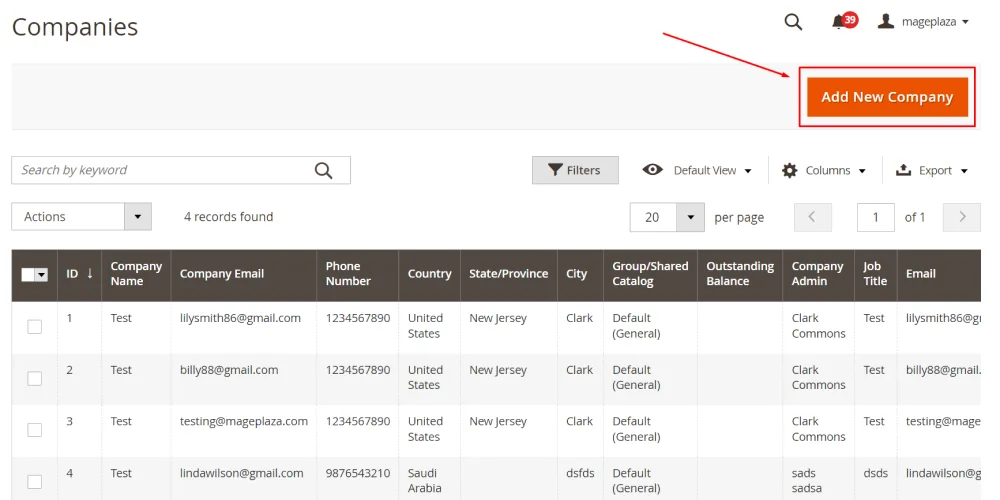Click the Export upload icon
Viewport: 1000px width, 500px height.
click(x=903, y=170)
